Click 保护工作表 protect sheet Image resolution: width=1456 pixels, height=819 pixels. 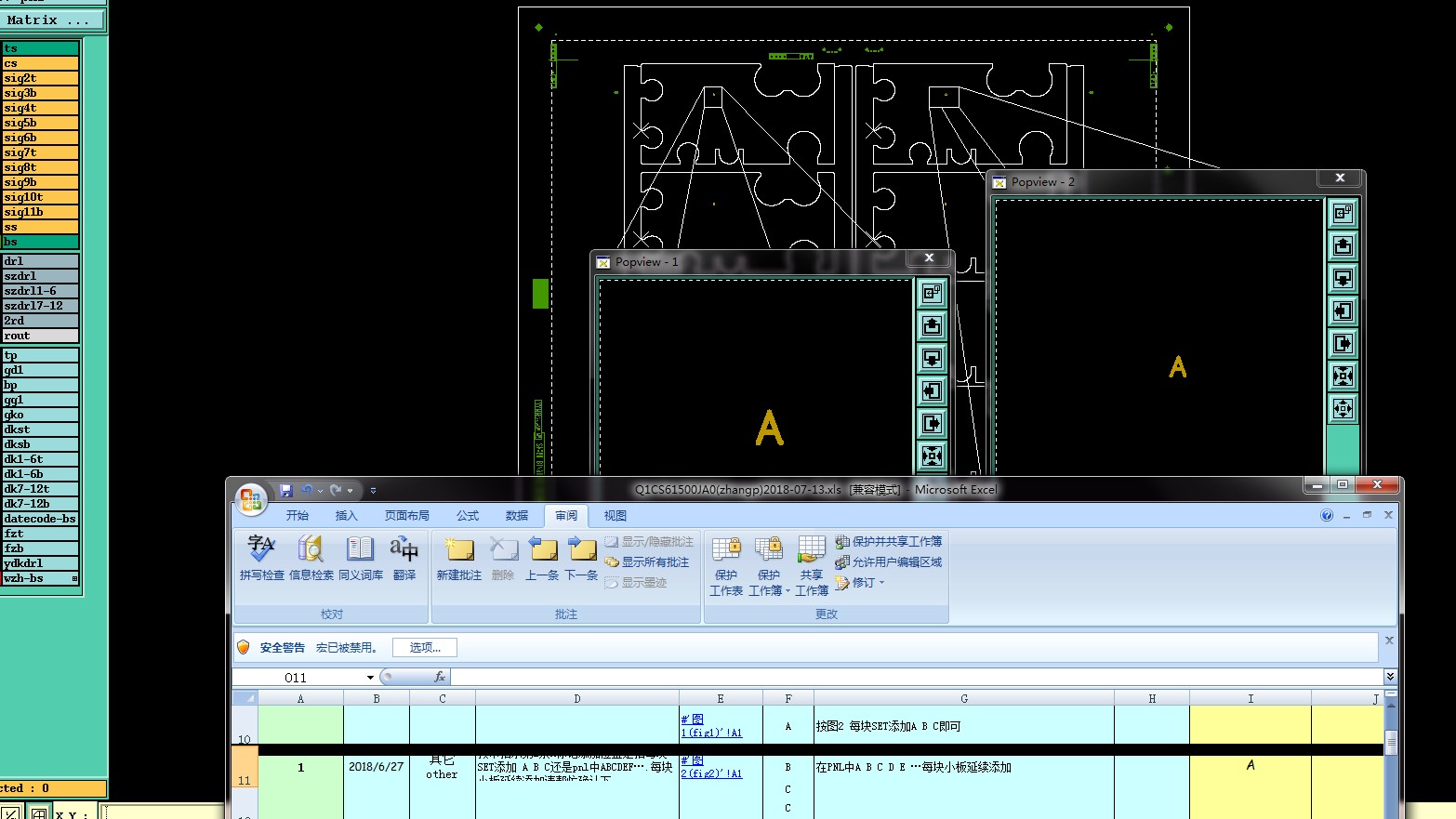point(726,565)
